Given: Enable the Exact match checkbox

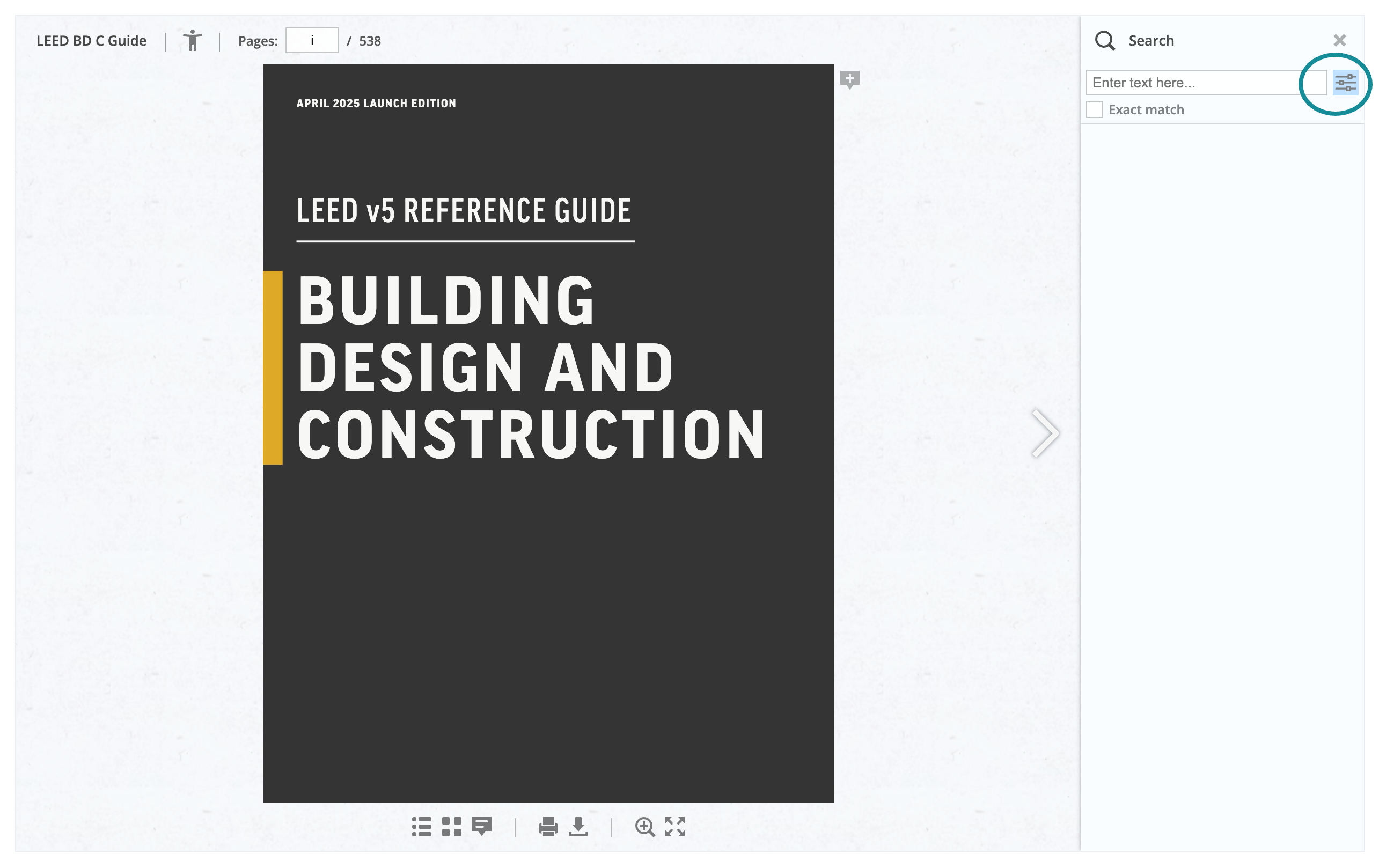Looking at the screenshot, I should point(1095,109).
